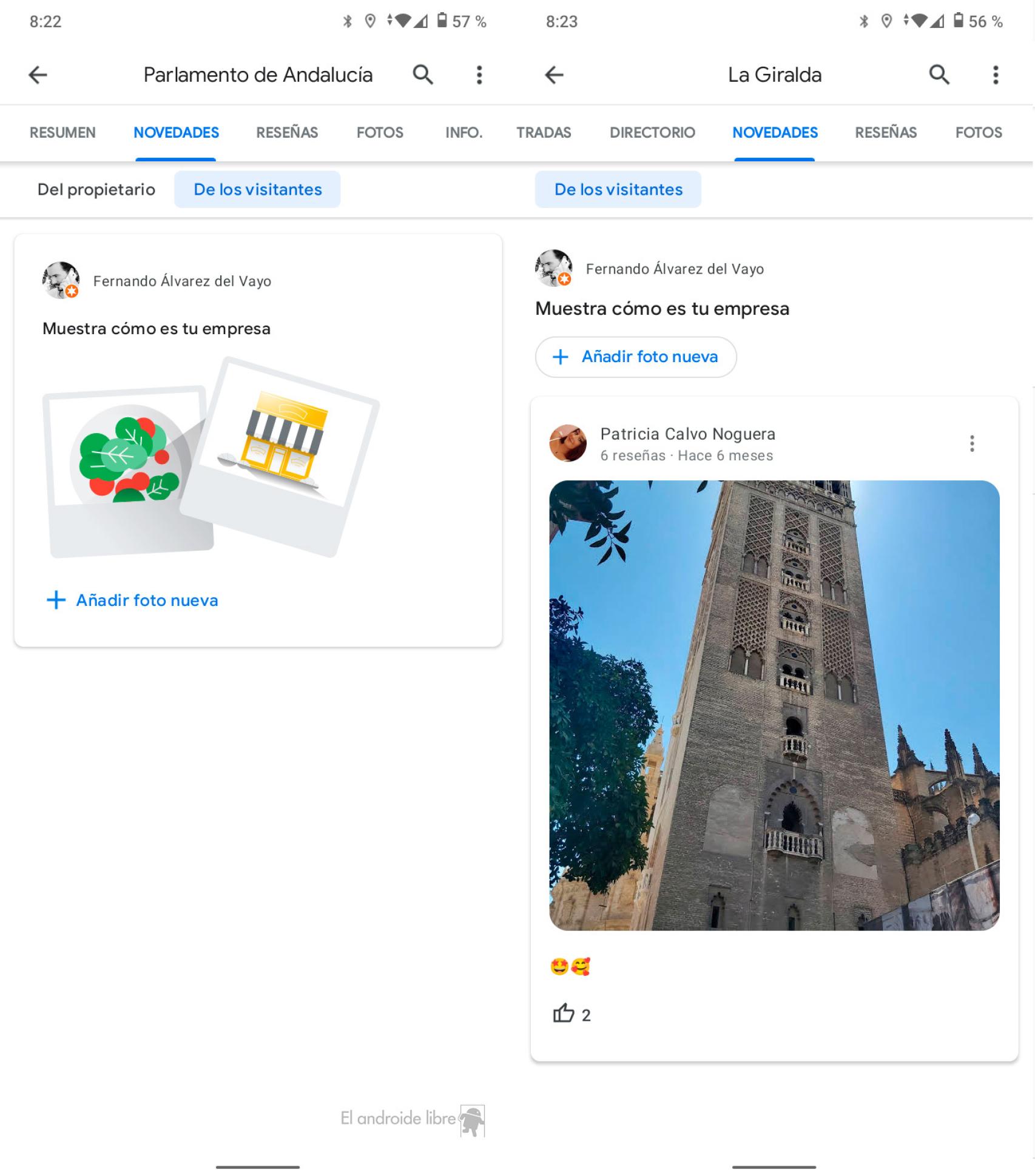Tap Patricia Calvo Noguera's profile picture
This screenshot has height=1176, width=1035.
(x=568, y=443)
